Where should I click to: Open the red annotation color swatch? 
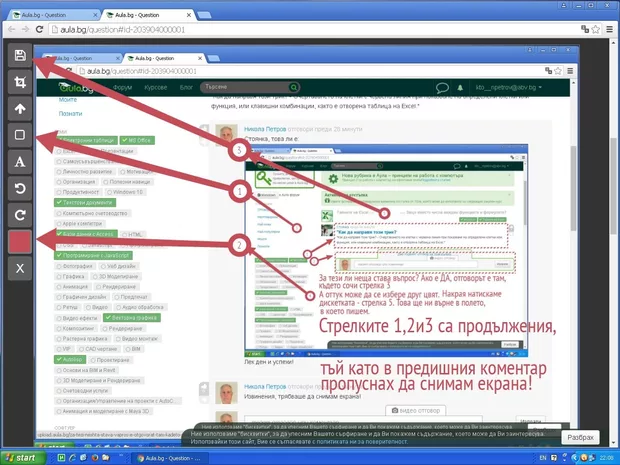(20, 242)
